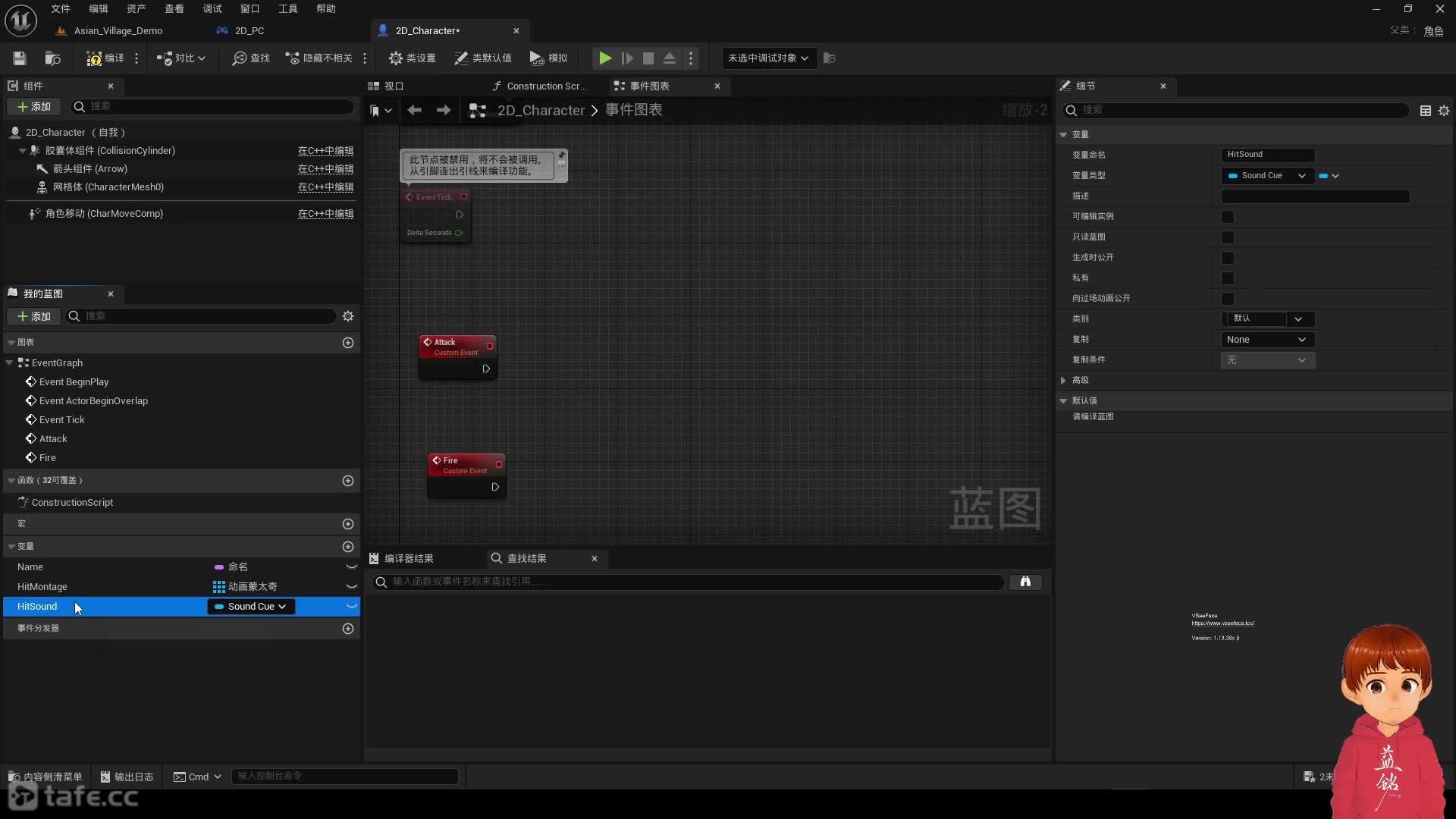Open 未选中调试对象 debug object dropdown
Viewport: 1456px width, 819px height.
click(768, 58)
